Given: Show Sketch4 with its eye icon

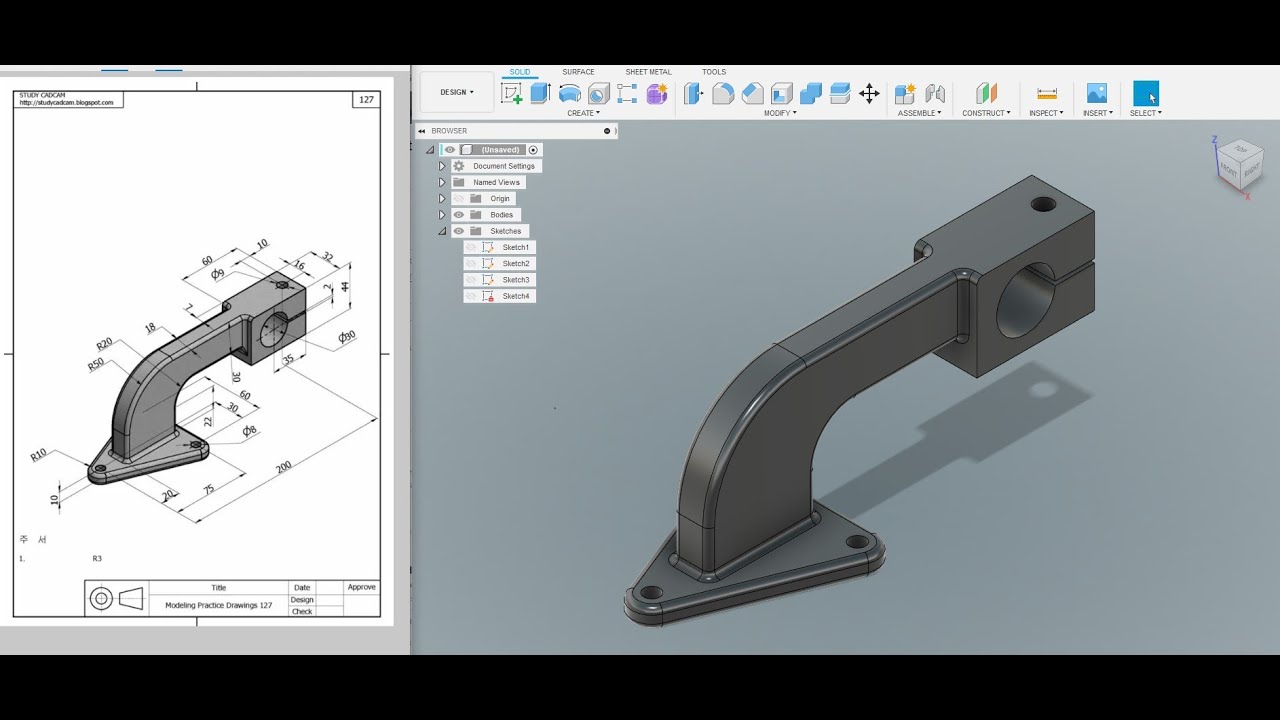Looking at the screenshot, I should (x=471, y=296).
